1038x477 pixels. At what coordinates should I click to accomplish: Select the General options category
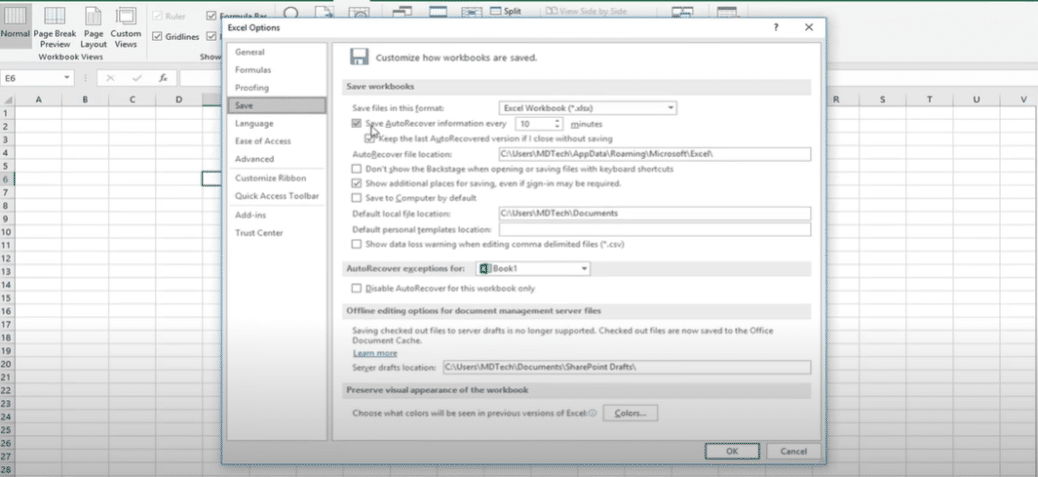click(x=276, y=52)
